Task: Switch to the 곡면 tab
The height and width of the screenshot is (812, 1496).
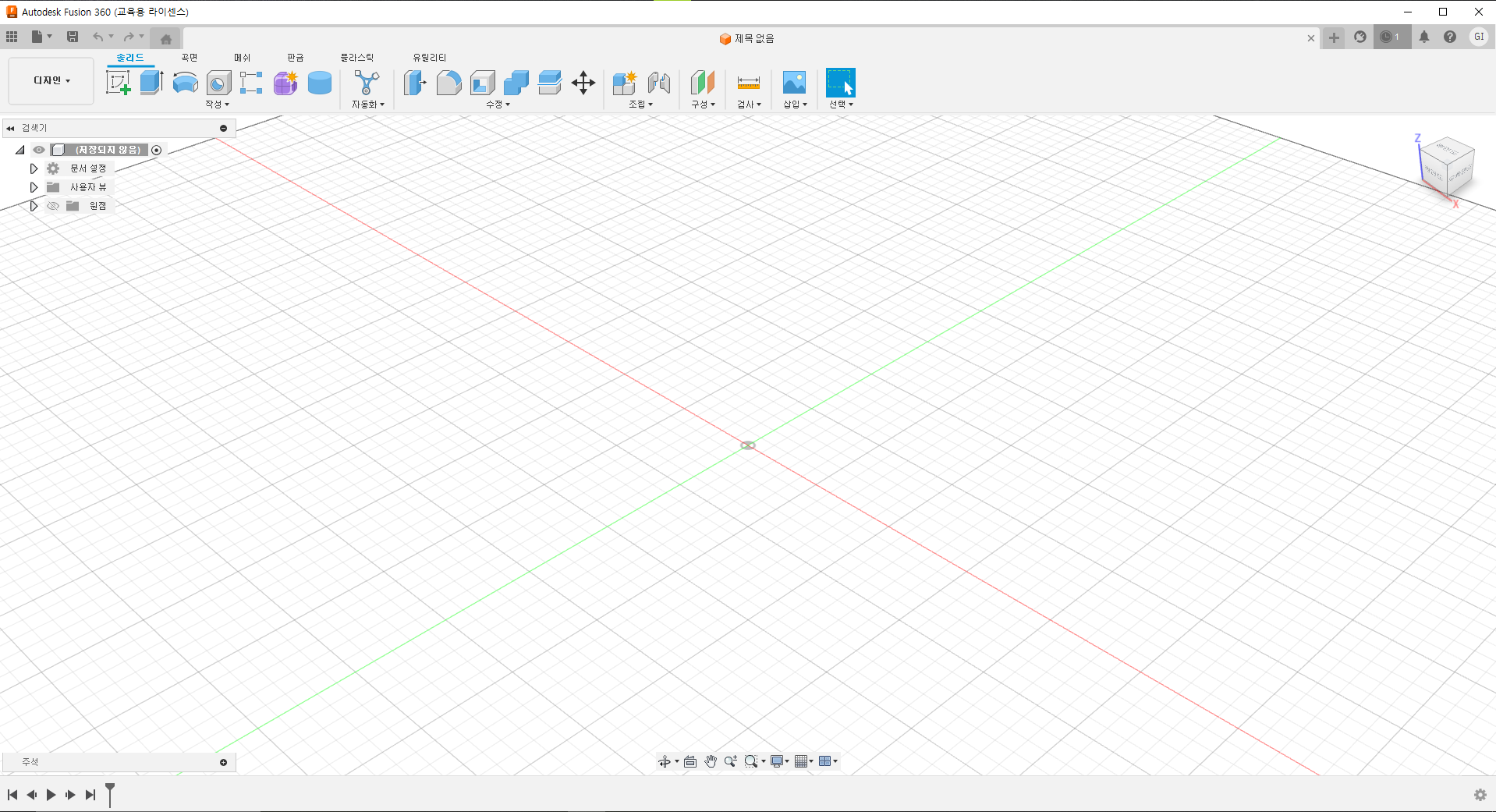Action: tap(190, 58)
